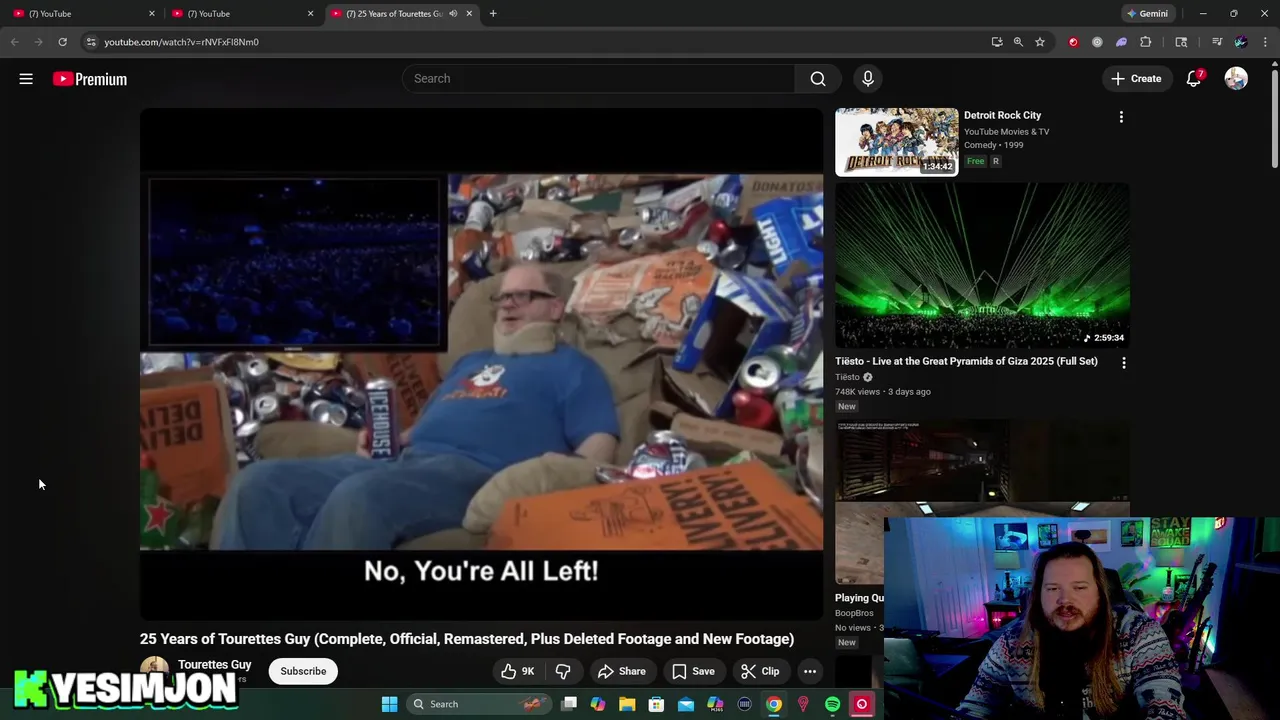Subscribe to the Tourettes Guy channel
Image resolution: width=1280 pixels, height=720 pixels.
pyautogui.click(x=303, y=671)
